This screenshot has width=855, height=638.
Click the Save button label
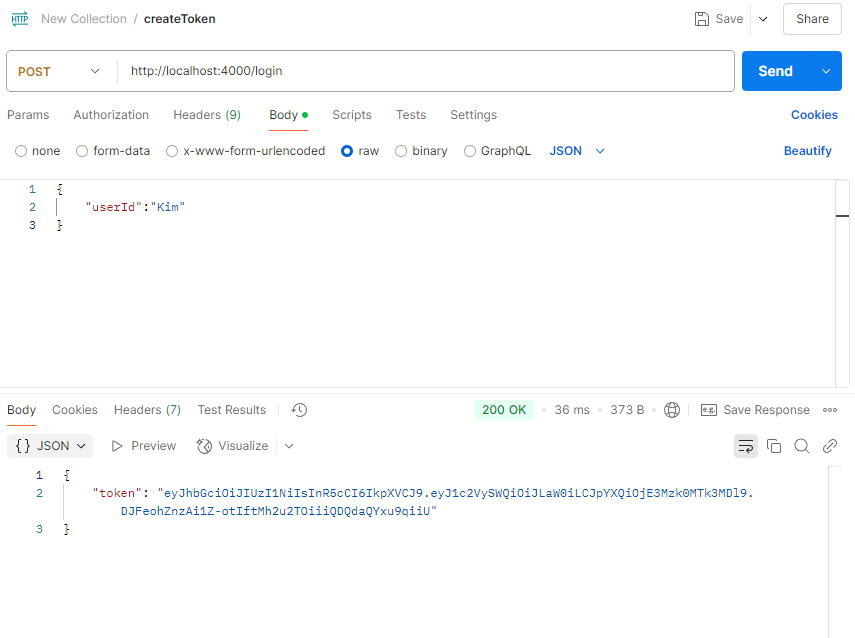point(729,19)
